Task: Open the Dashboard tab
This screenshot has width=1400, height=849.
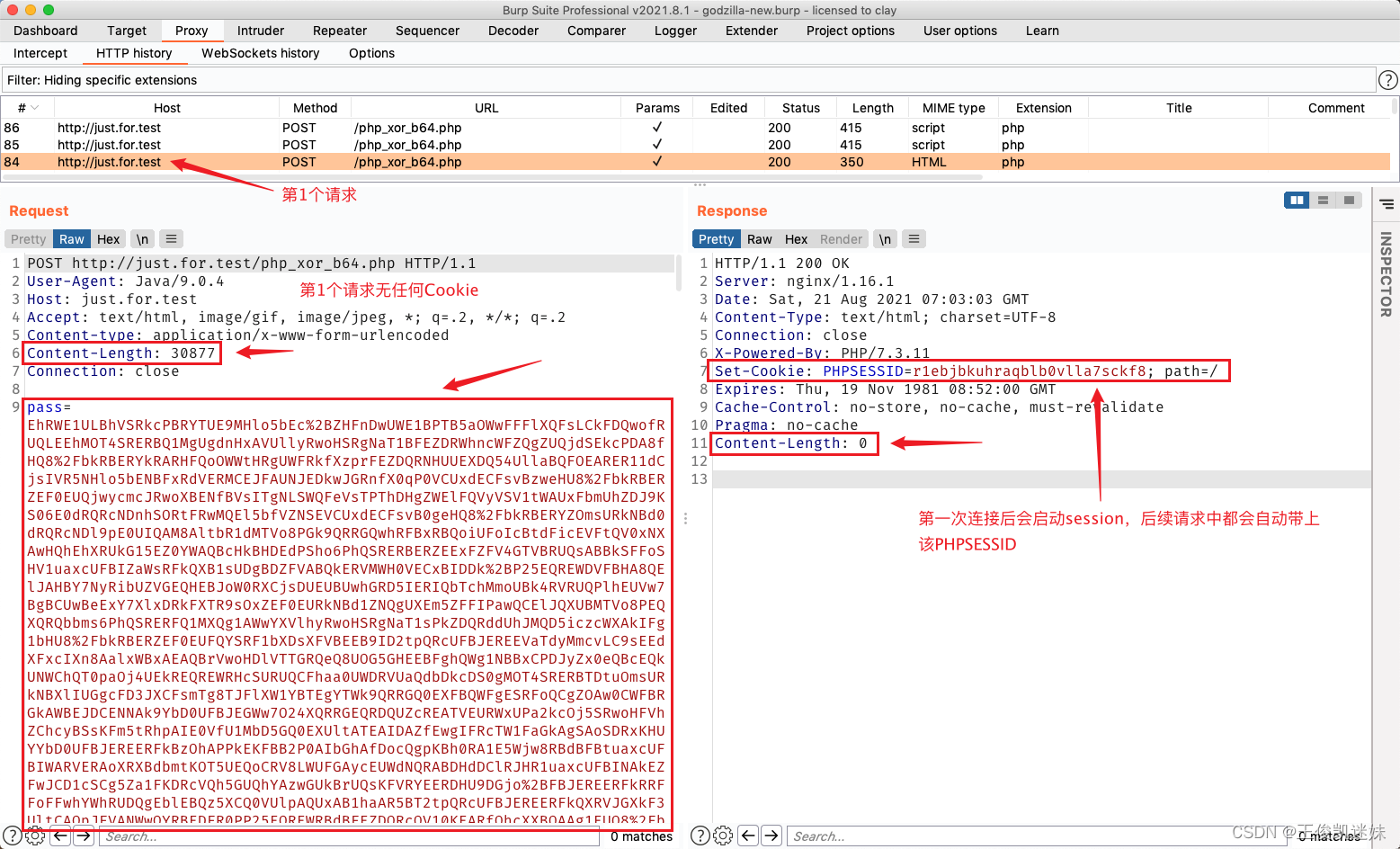Action: click(46, 31)
